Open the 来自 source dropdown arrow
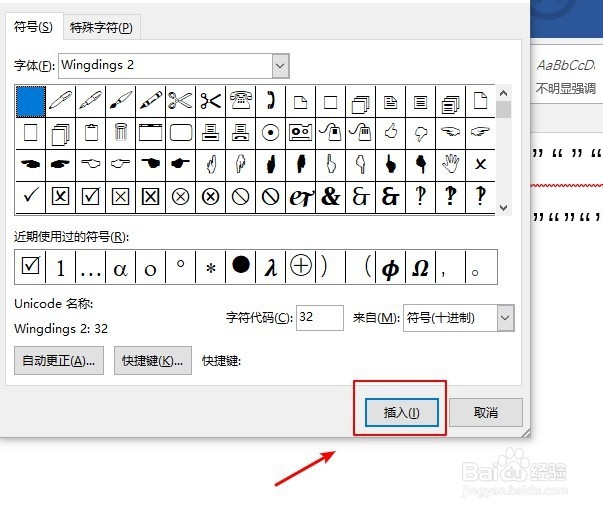 pyautogui.click(x=505, y=318)
